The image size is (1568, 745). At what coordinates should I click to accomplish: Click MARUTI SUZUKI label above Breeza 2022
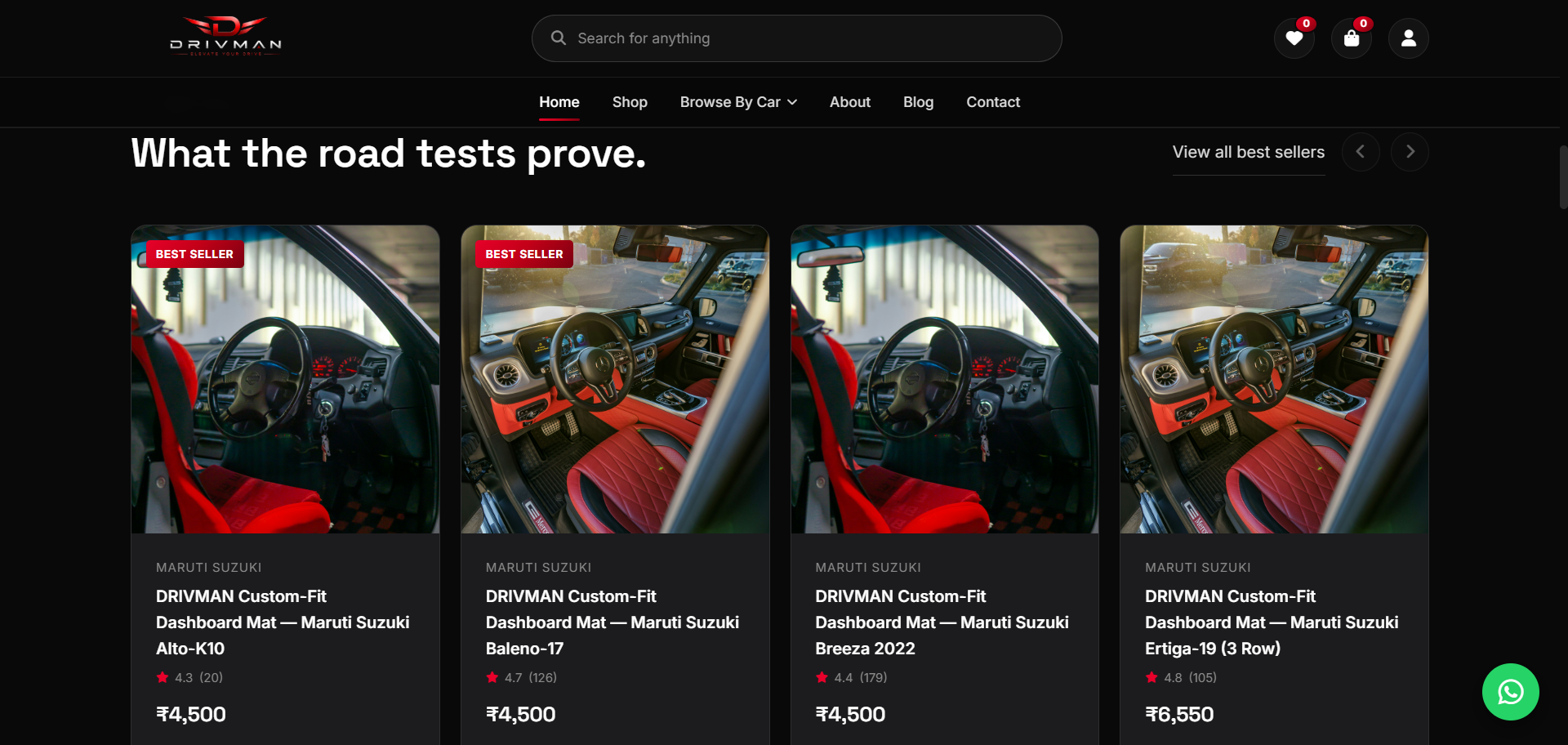[868, 568]
